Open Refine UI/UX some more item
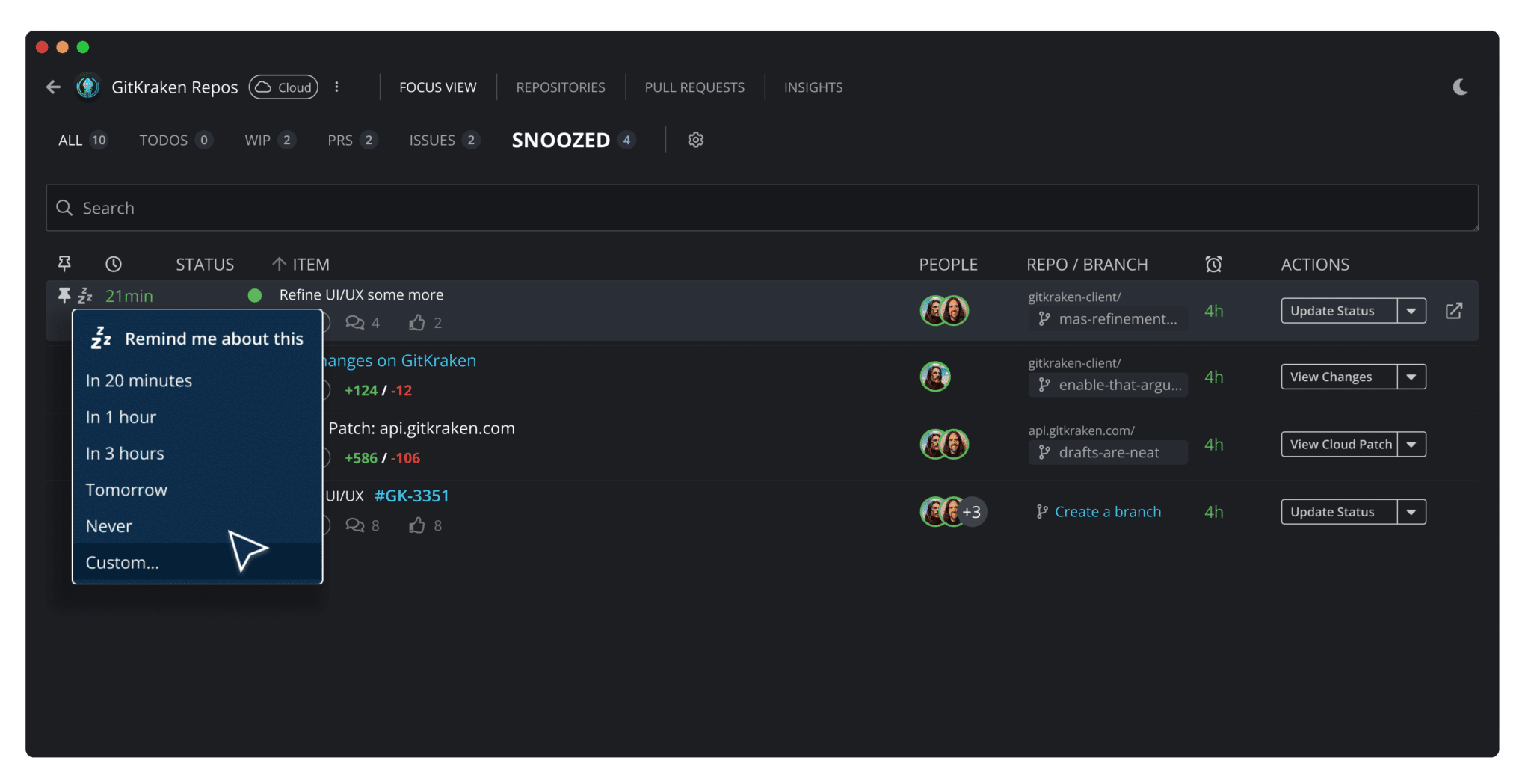This screenshot has height=784, width=1531. pyautogui.click(x=361, y=295)
